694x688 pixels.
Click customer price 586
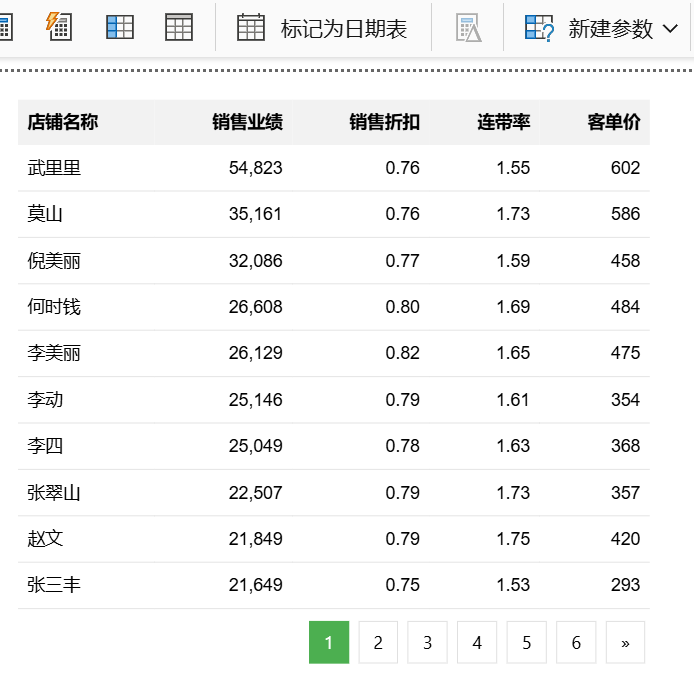click(x=625, y=214)
